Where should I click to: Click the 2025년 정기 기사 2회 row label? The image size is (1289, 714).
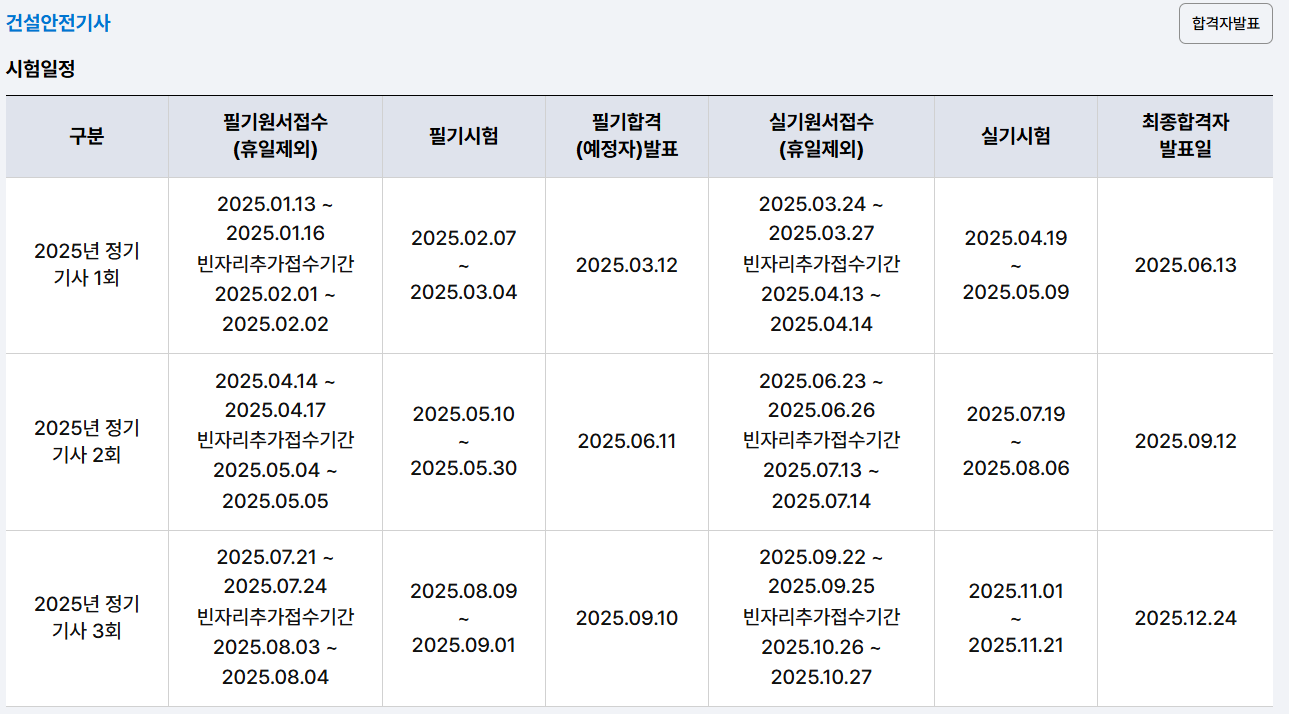click(x=87, y=440)
